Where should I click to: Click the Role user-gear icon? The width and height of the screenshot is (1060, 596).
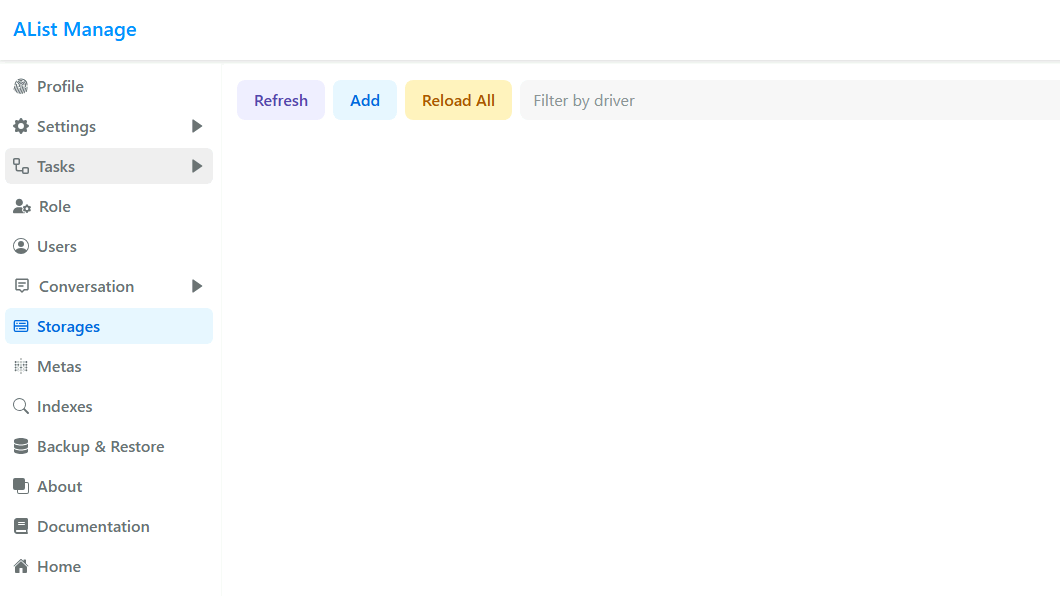(x=21, y=207)
